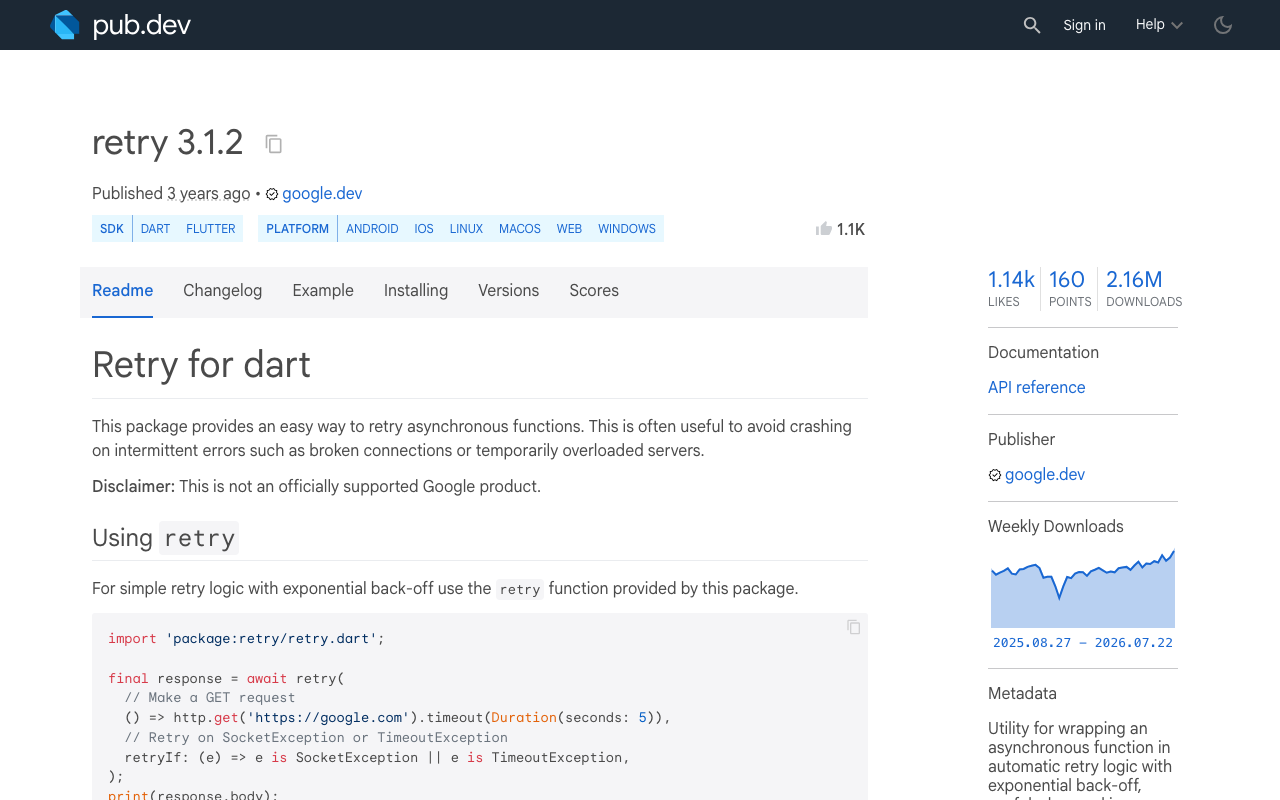Switch to the Readme tab

coord(122,291)
